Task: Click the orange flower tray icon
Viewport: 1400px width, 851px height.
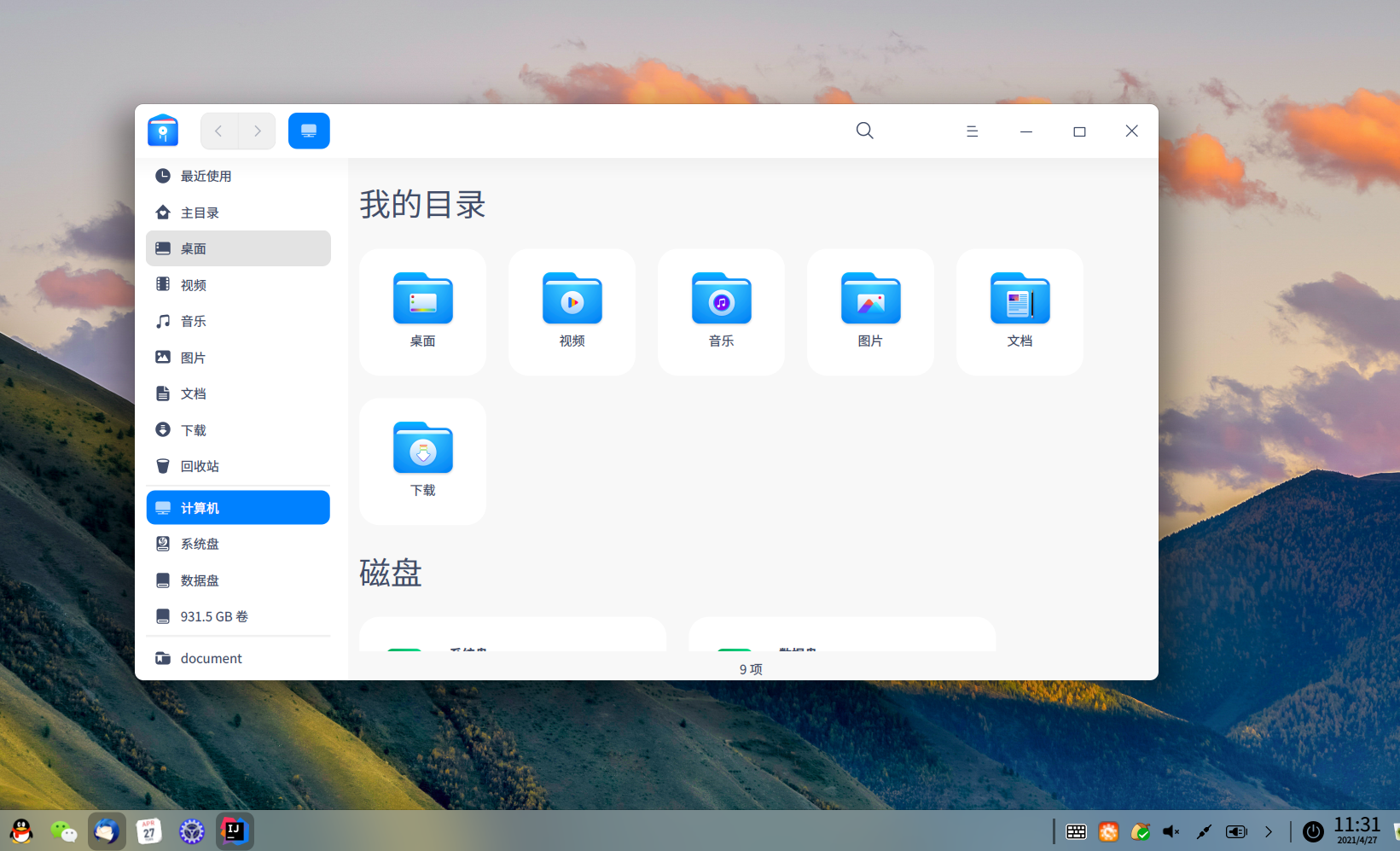Action: tap(1109, 831)
